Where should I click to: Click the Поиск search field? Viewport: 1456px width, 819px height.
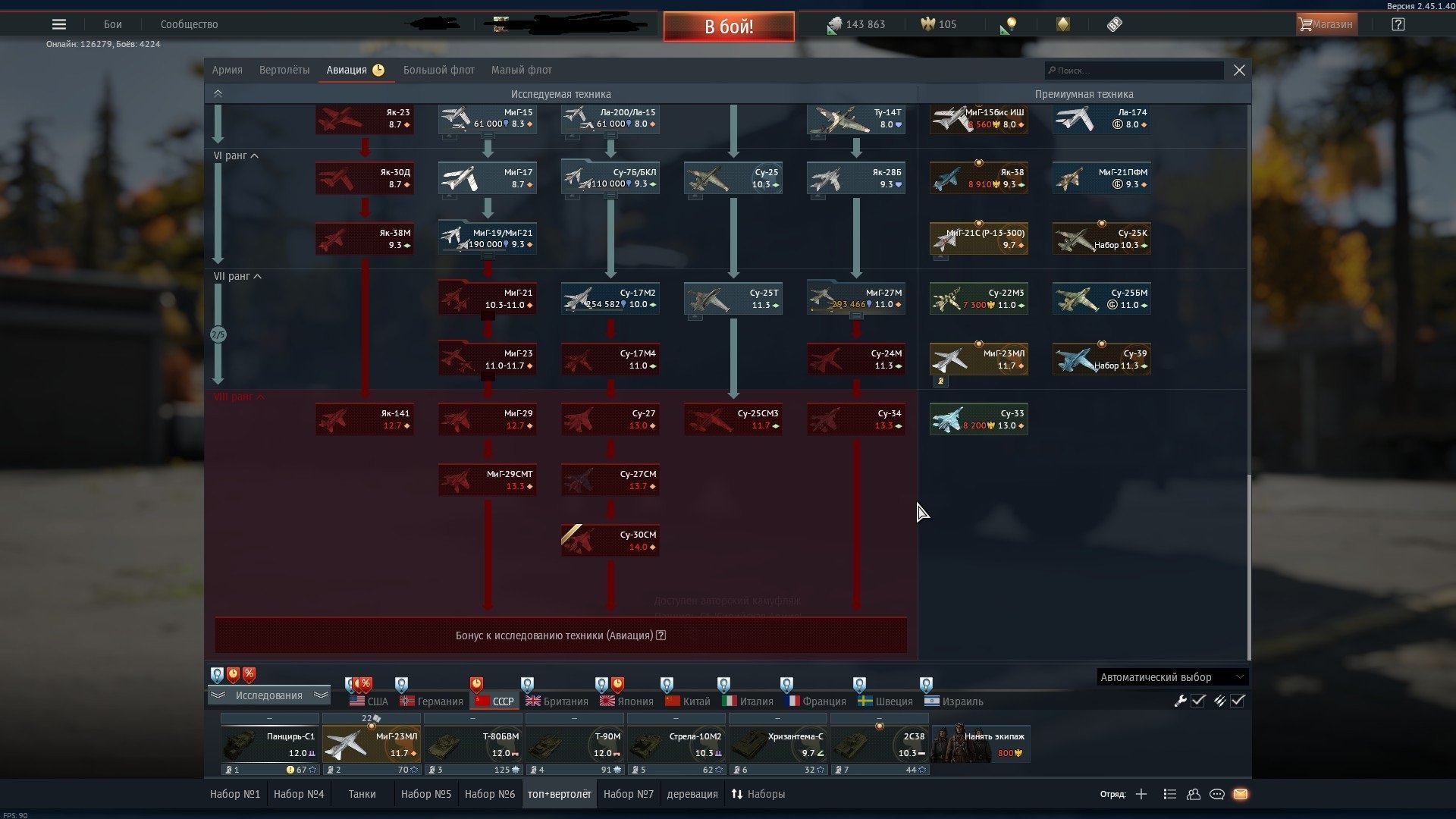tap(1134, 71)
